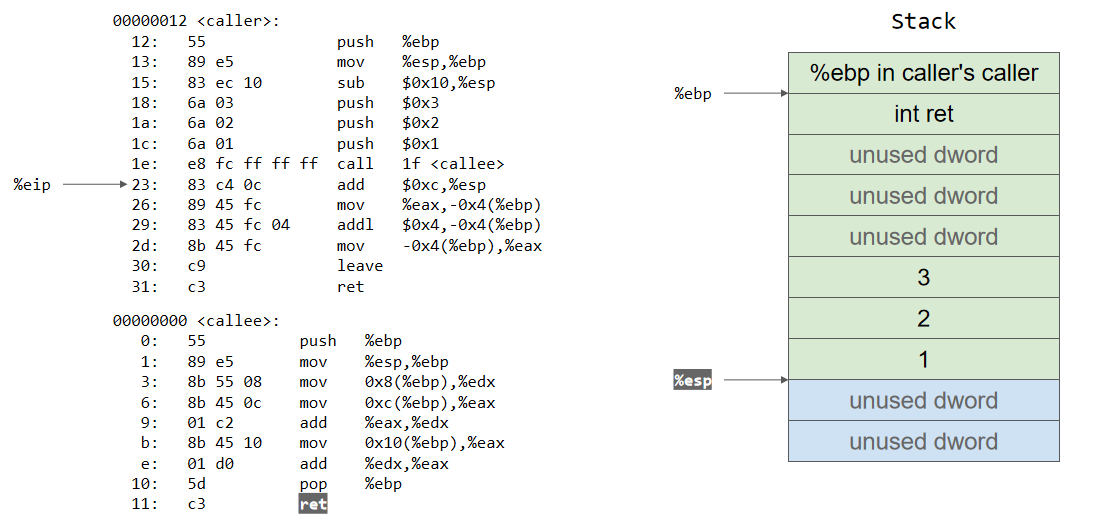The width and height of the screenshot is (1106, 518).
Task: Click the stack cell containing 1
Action: point(923,359)
